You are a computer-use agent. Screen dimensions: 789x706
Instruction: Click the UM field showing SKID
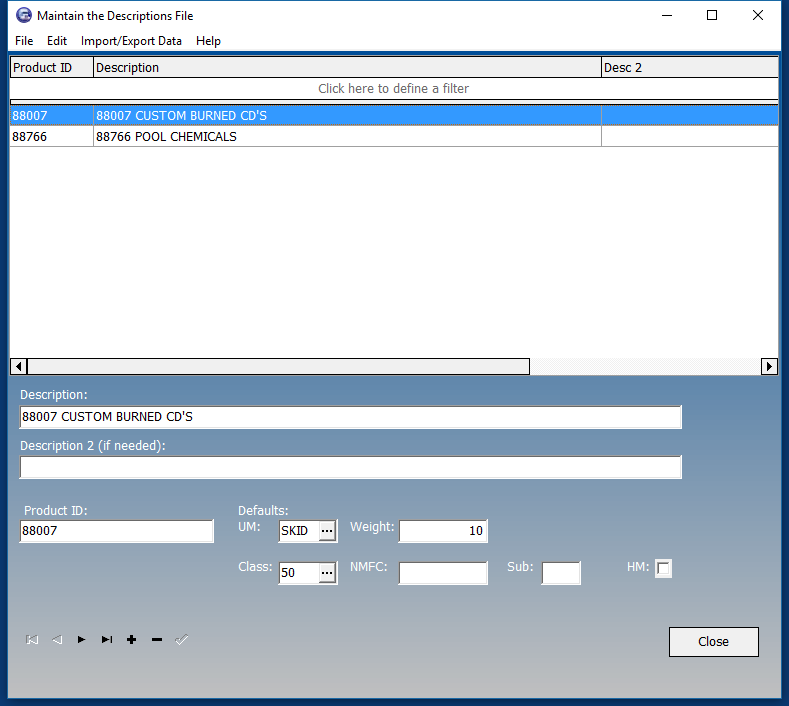coord(299,531)
